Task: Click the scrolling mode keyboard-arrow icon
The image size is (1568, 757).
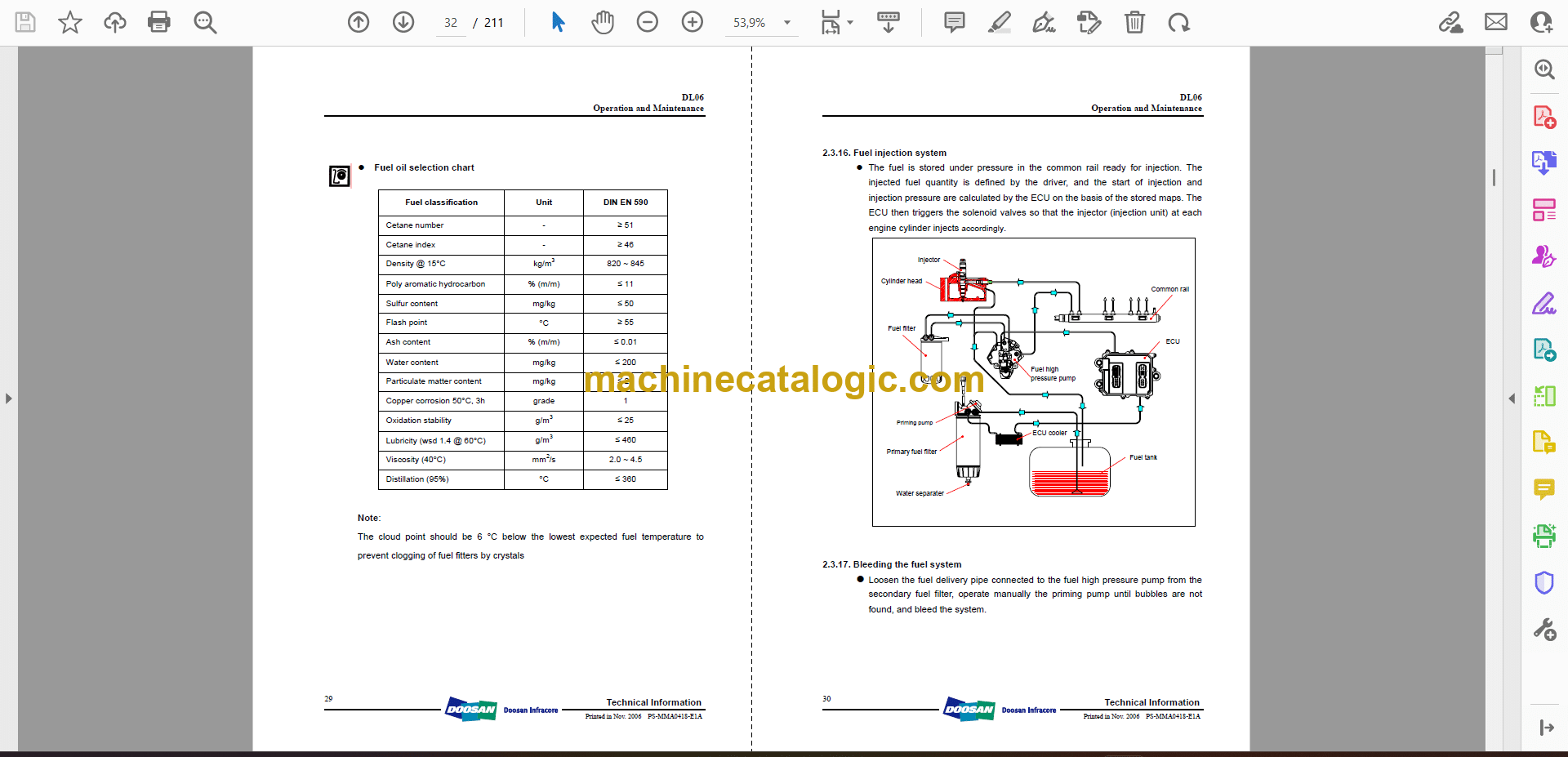Action: (889, 22)
